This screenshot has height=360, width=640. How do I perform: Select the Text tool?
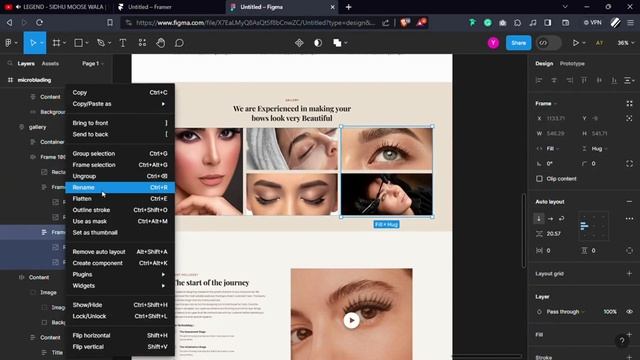click(122, 43)
